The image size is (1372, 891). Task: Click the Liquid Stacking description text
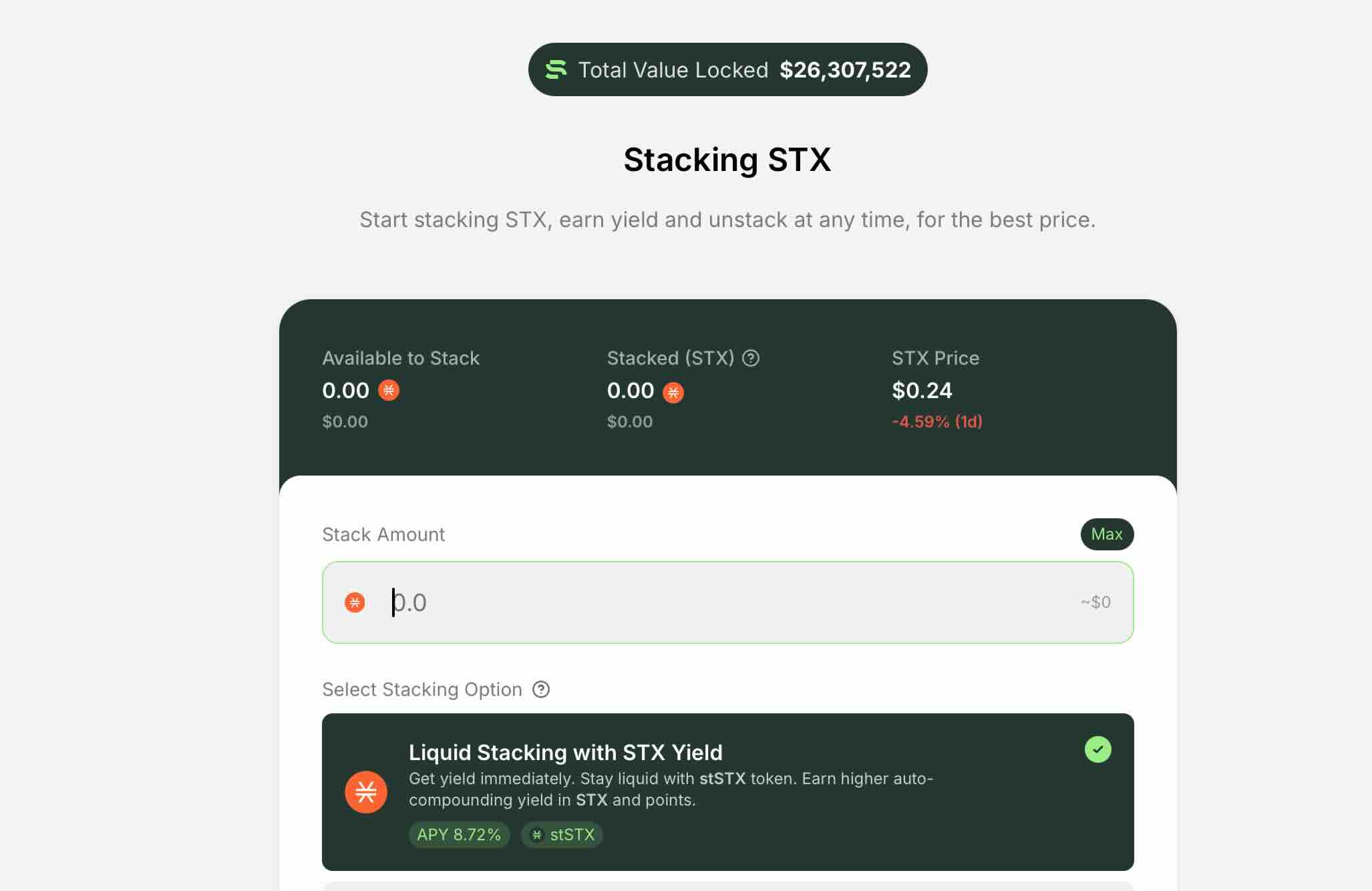tap(671, 789)
